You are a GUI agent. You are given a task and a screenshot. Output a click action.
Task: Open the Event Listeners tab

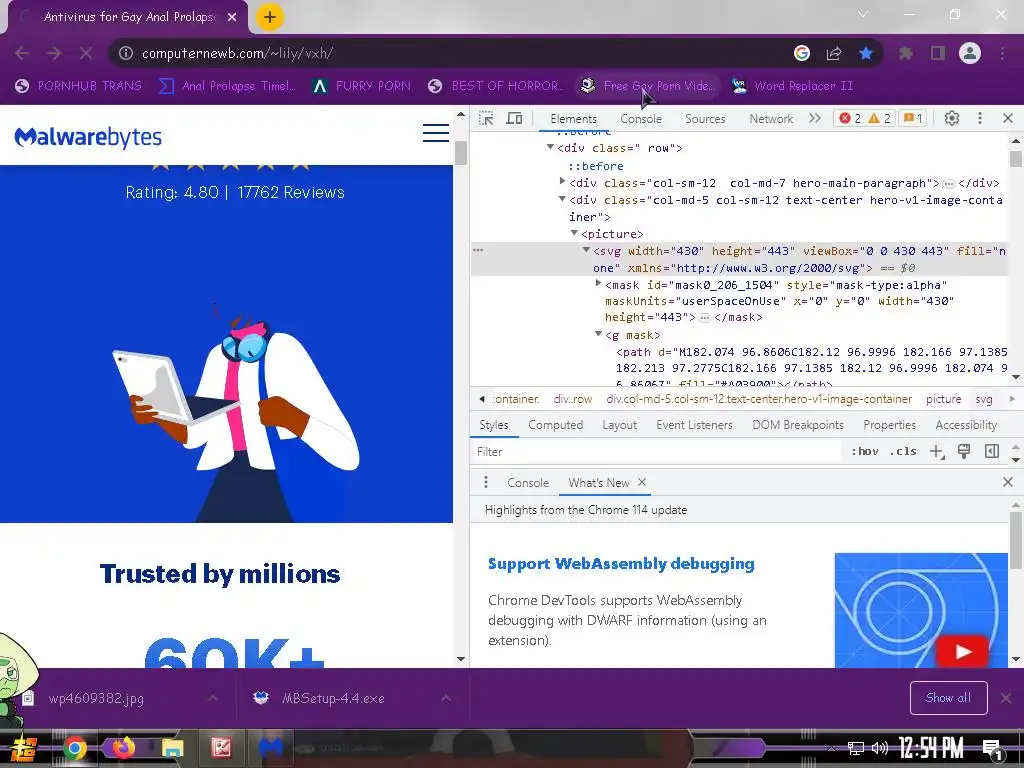694,424
